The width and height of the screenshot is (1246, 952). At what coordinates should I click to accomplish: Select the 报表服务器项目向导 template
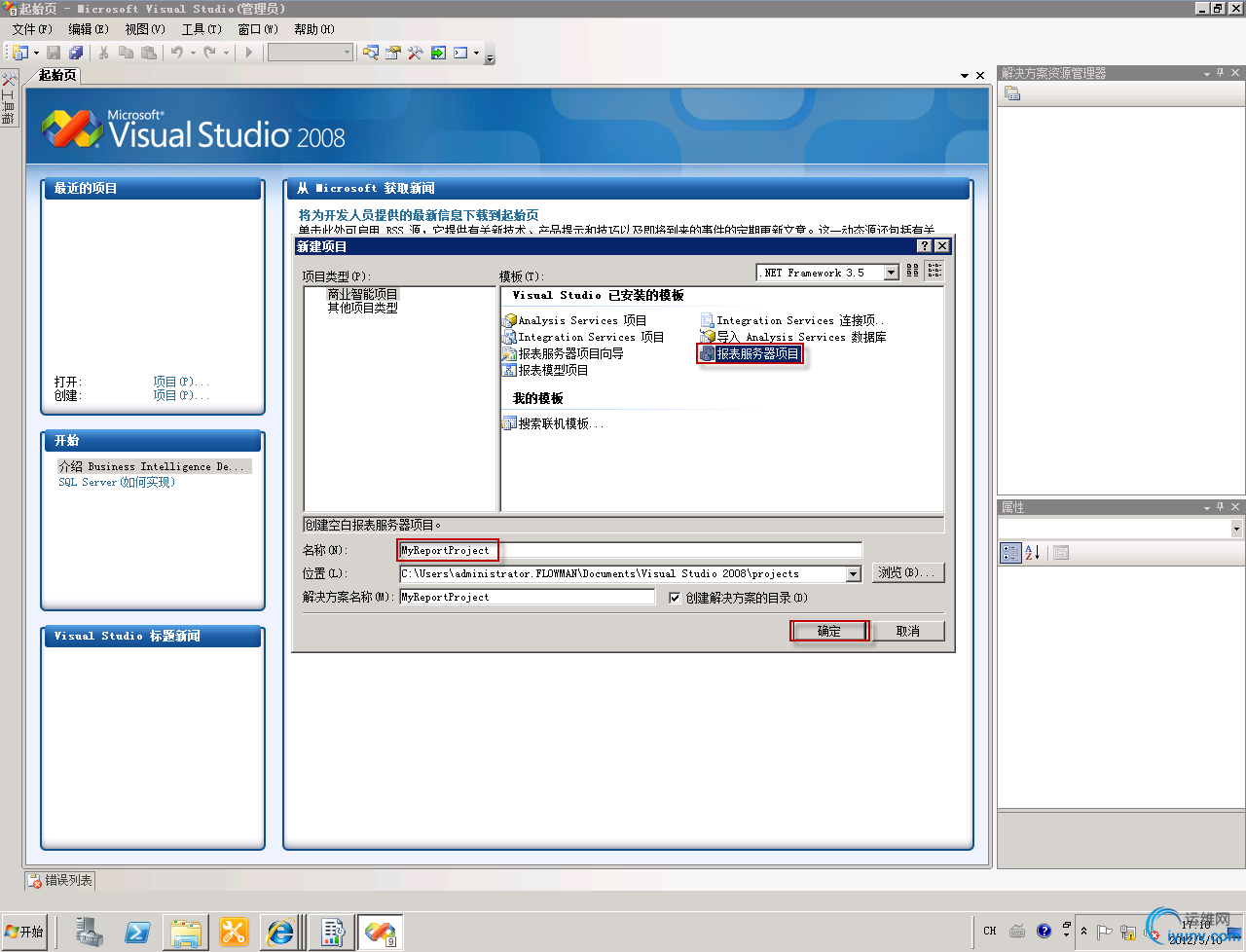(563, 353)
